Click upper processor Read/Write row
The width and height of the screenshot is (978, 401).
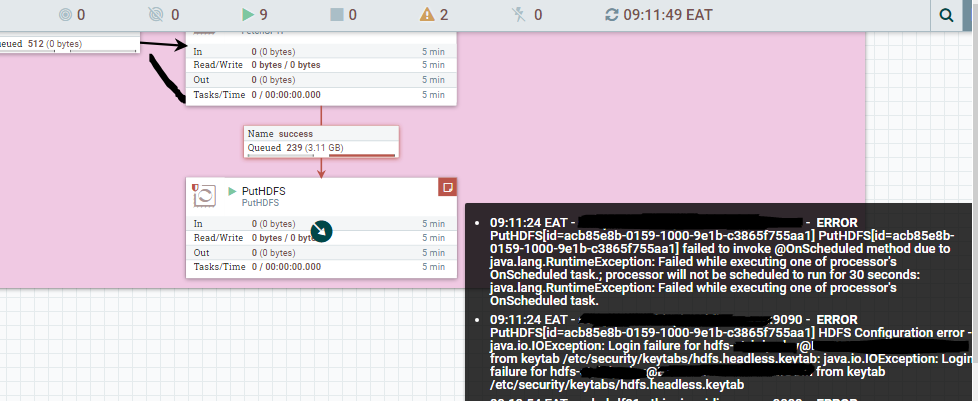coord(321,65)
